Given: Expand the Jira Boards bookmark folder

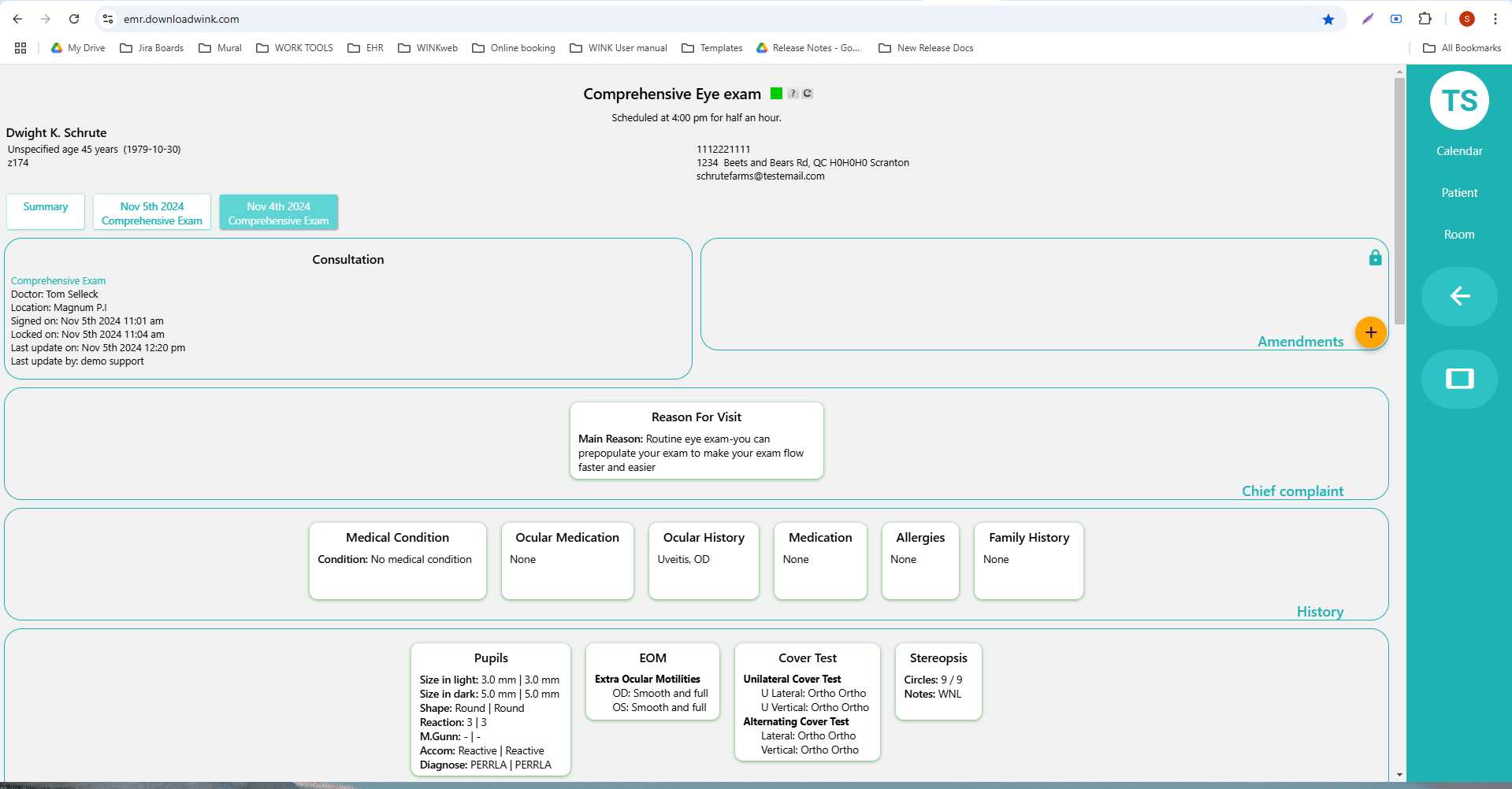Looking at the screenshot, I should pos(152,48).
